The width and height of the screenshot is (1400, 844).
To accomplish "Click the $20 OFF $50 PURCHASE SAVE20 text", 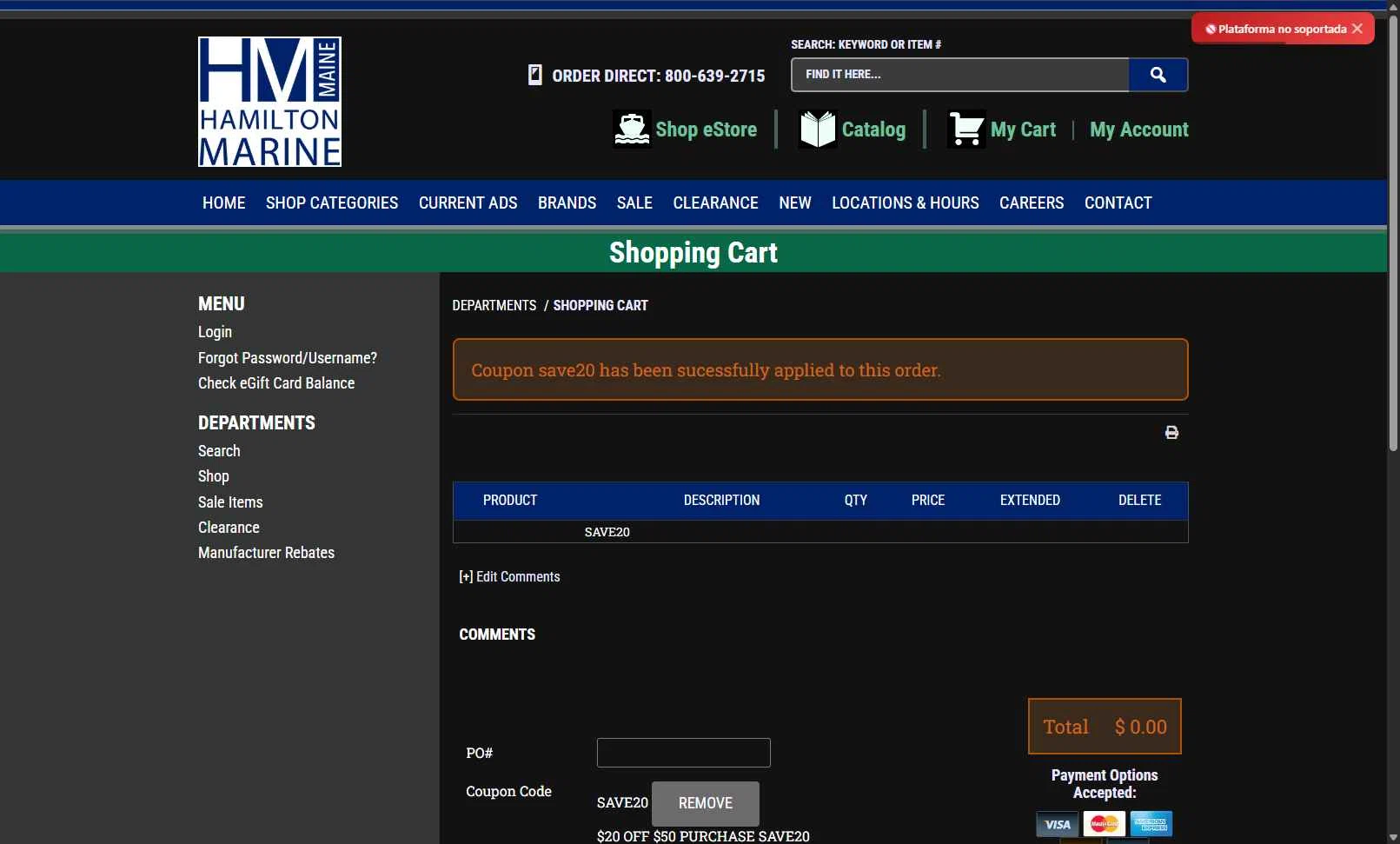I will tap(703, 836).
